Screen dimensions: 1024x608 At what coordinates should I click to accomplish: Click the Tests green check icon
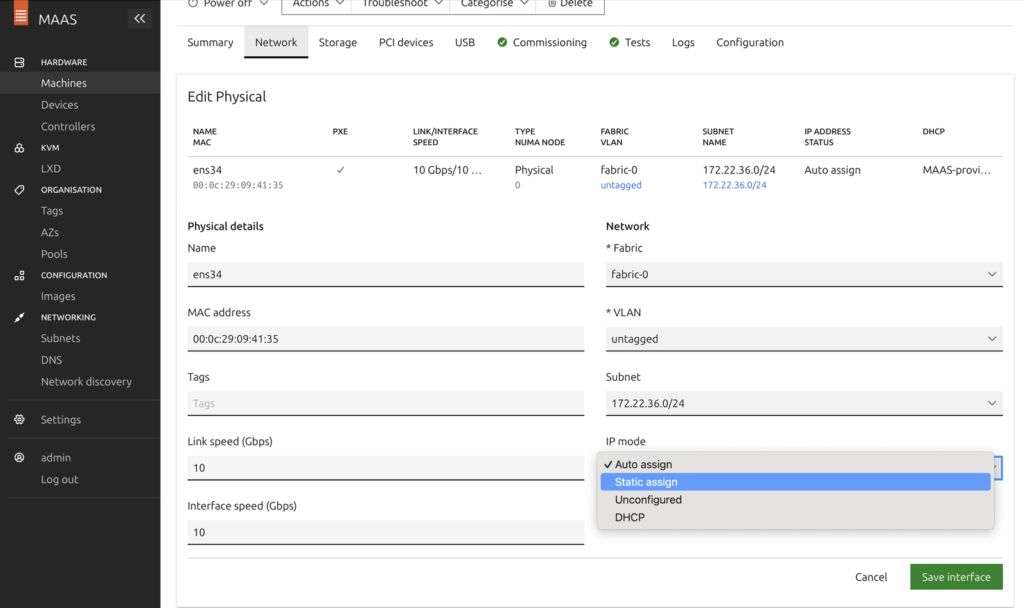614,42
